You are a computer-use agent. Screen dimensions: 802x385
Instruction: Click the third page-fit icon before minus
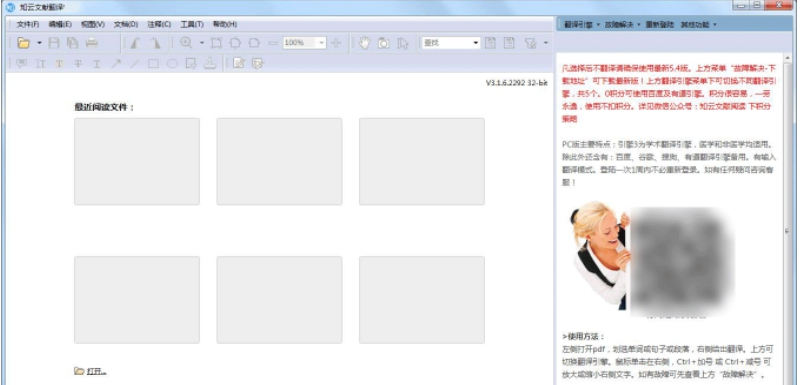(254, 43)
